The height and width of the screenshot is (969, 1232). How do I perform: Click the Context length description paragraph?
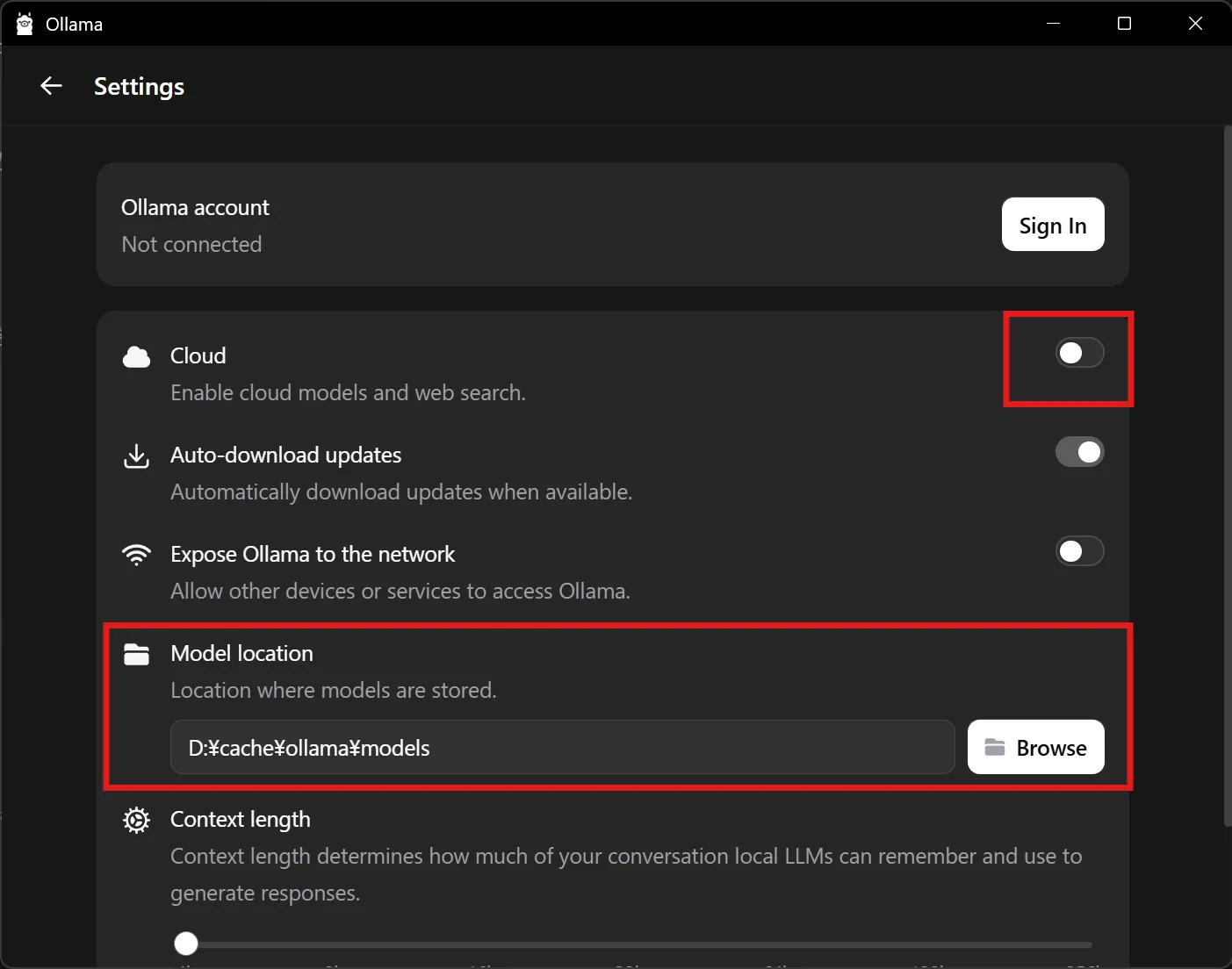pyautogui.click(x=626, y=874)
